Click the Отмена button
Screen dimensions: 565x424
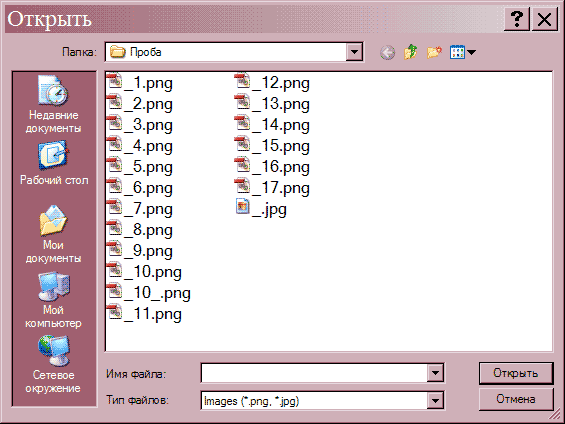coord(516,399)
